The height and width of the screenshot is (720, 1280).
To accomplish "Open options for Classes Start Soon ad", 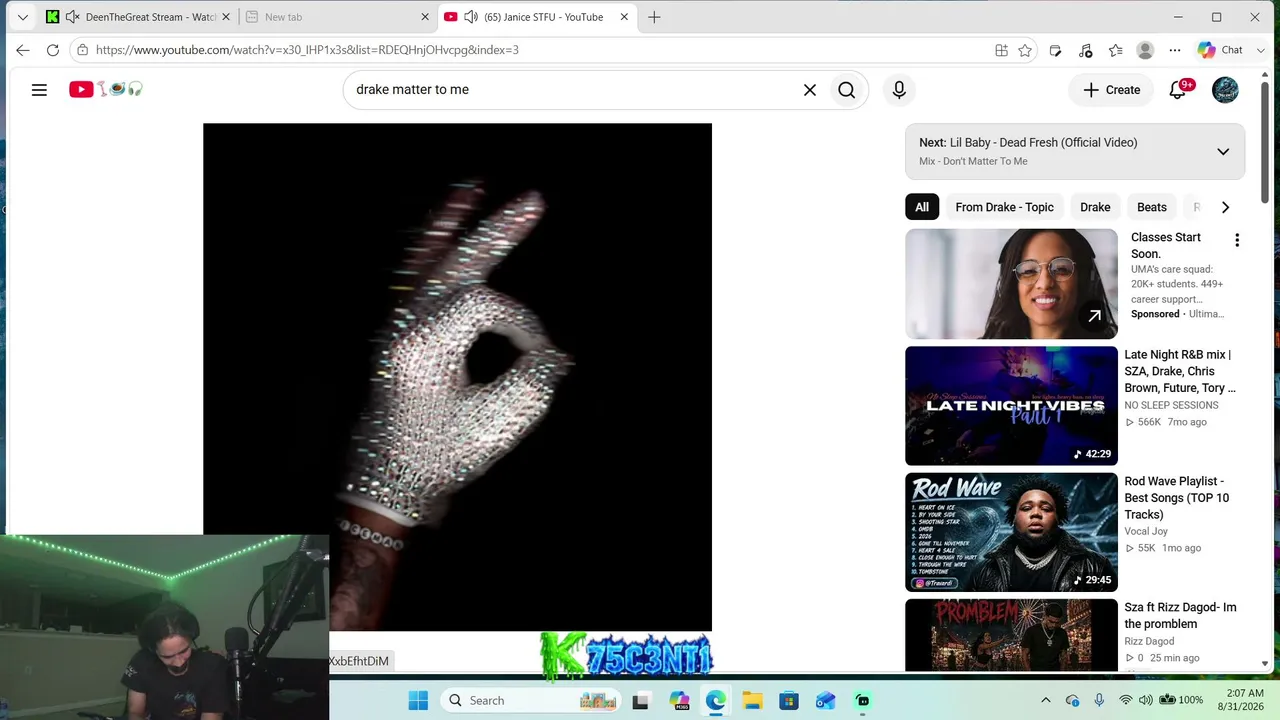I will (1237, 240).
